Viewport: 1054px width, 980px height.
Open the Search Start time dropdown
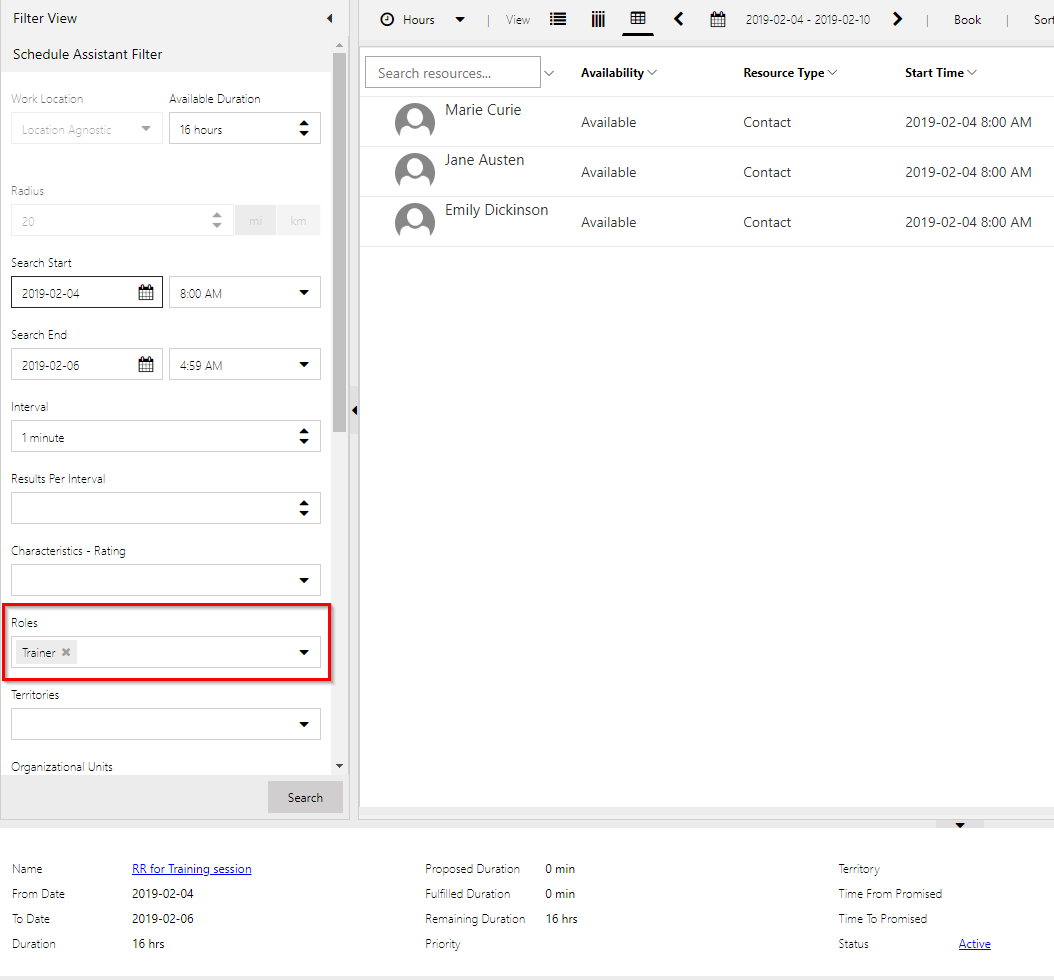click(304, 293)
